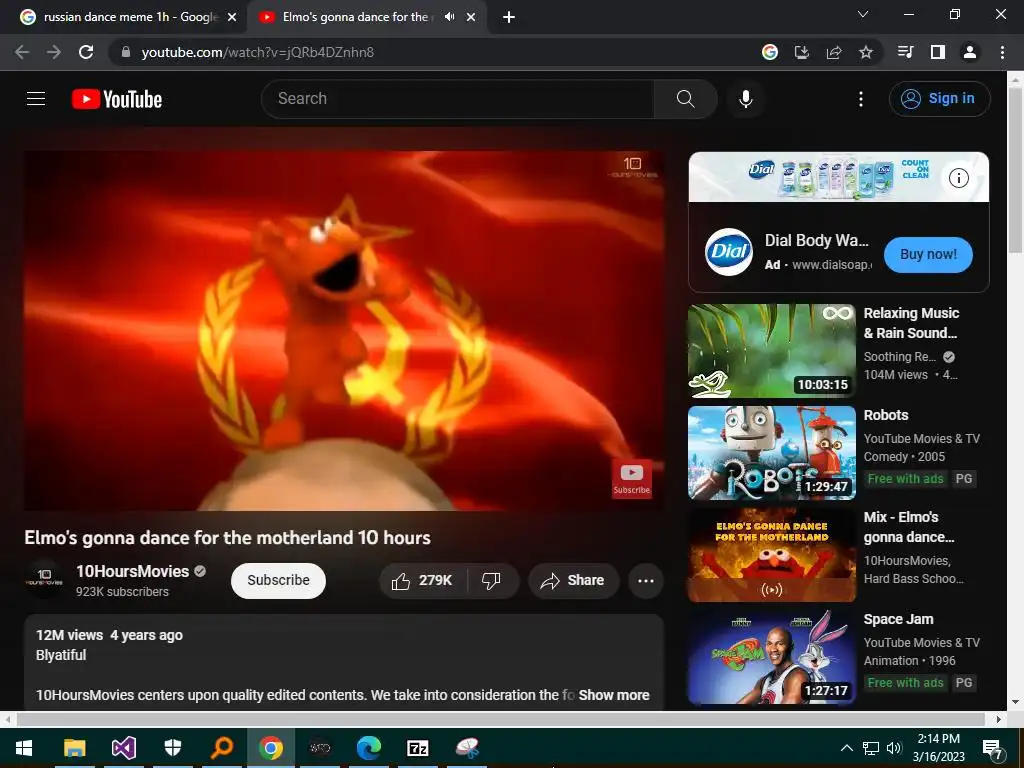The image size is (1024, 768).
Task: Open YouTube settings three-dot menu
Action: 861,99
